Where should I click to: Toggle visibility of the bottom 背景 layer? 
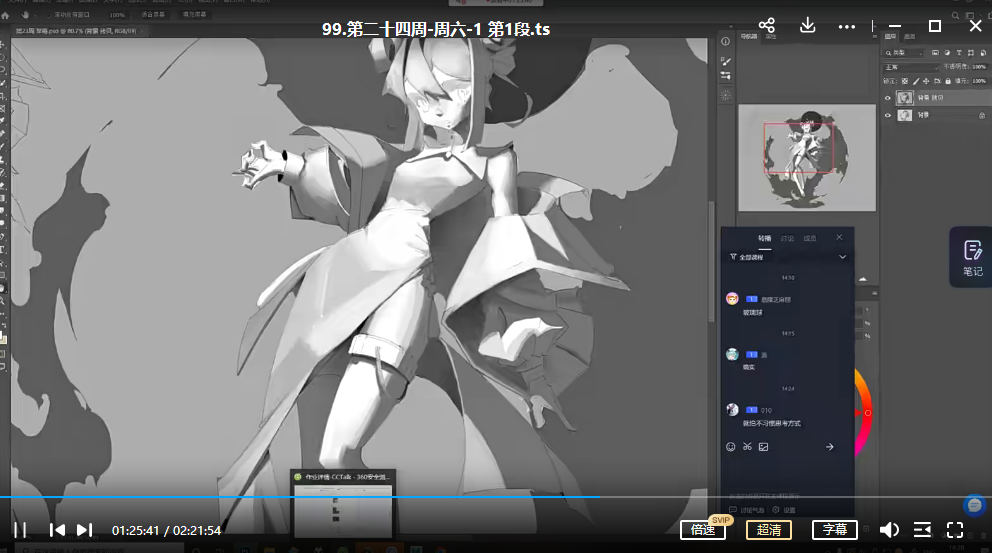click(x=887, y=116)
